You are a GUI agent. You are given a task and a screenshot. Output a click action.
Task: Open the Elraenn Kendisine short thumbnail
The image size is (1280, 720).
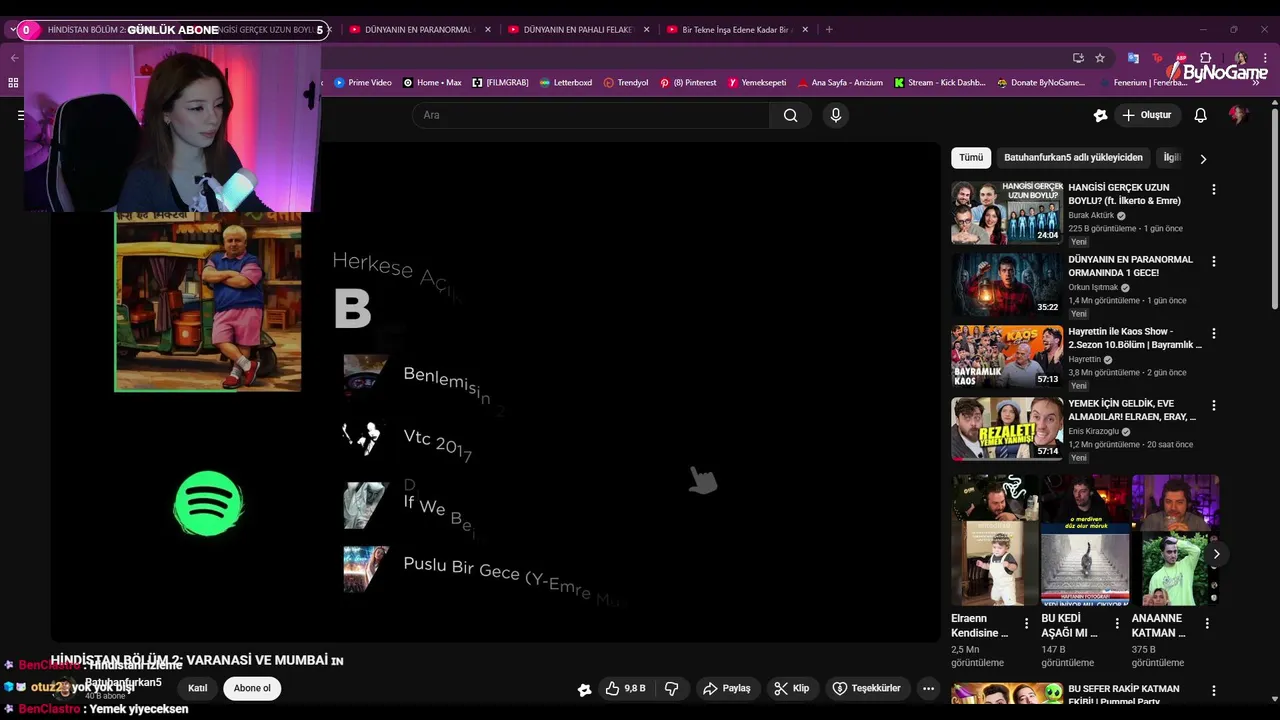[995, 540]
